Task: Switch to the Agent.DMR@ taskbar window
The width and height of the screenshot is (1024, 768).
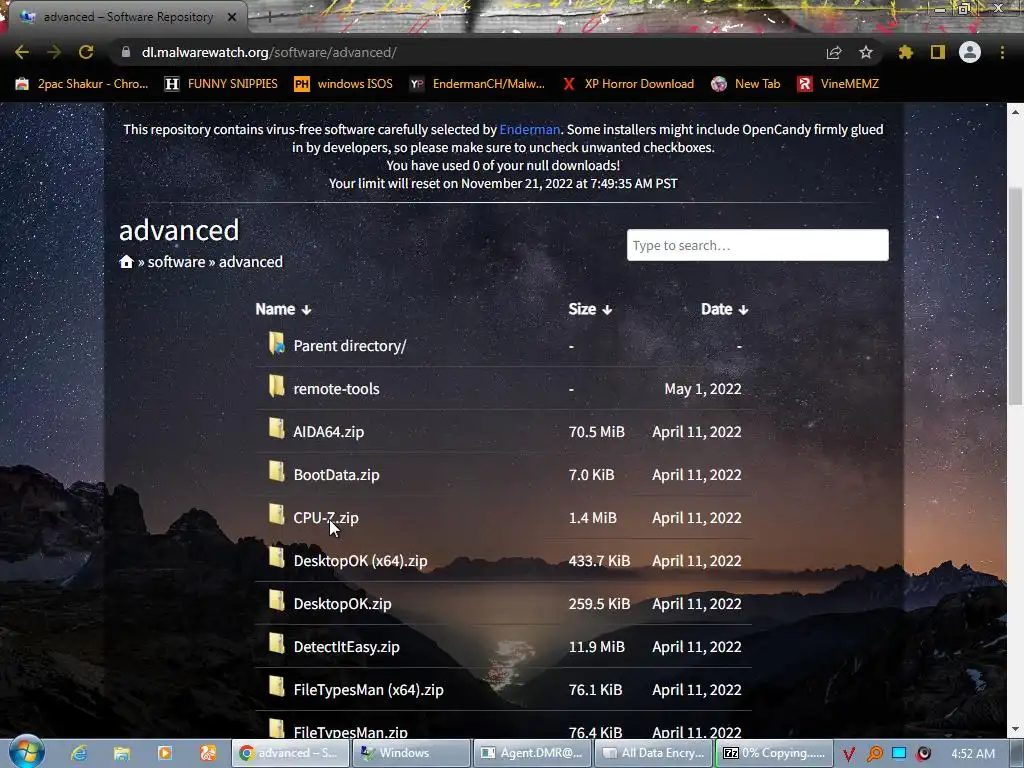Action: [532, 753]
